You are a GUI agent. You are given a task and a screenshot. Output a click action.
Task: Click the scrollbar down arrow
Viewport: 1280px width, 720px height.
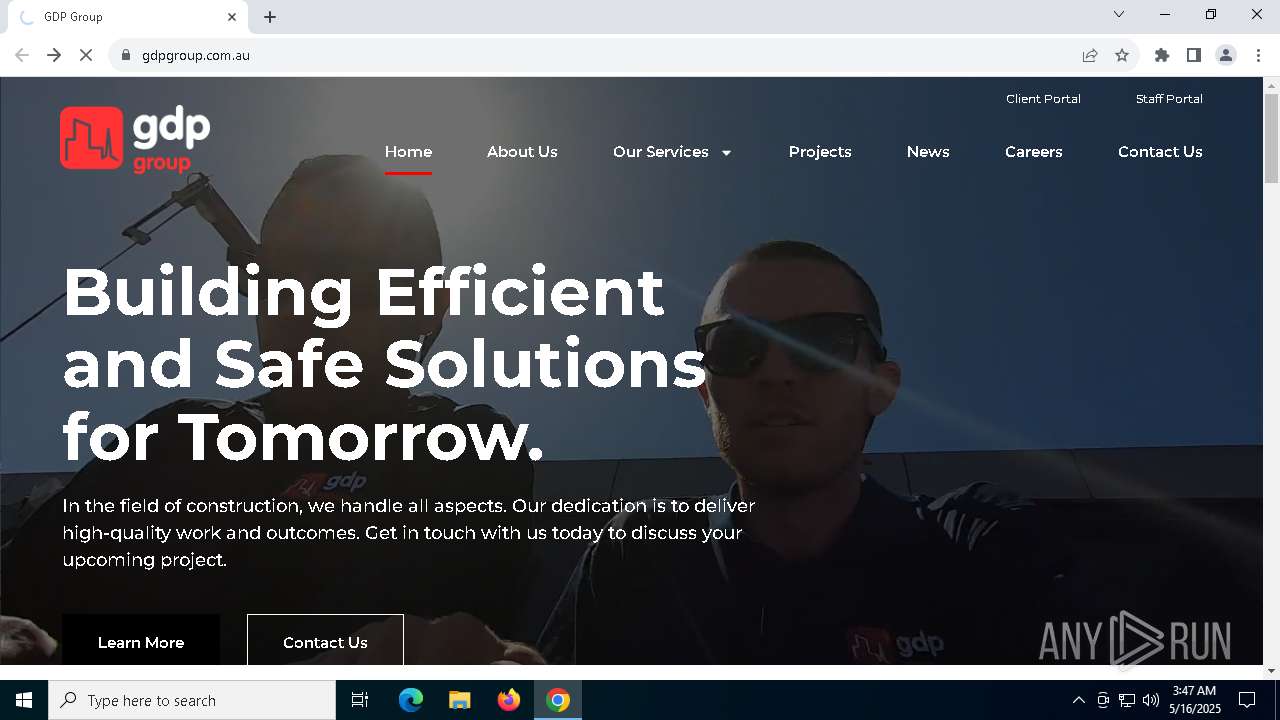click(1271, 670)
